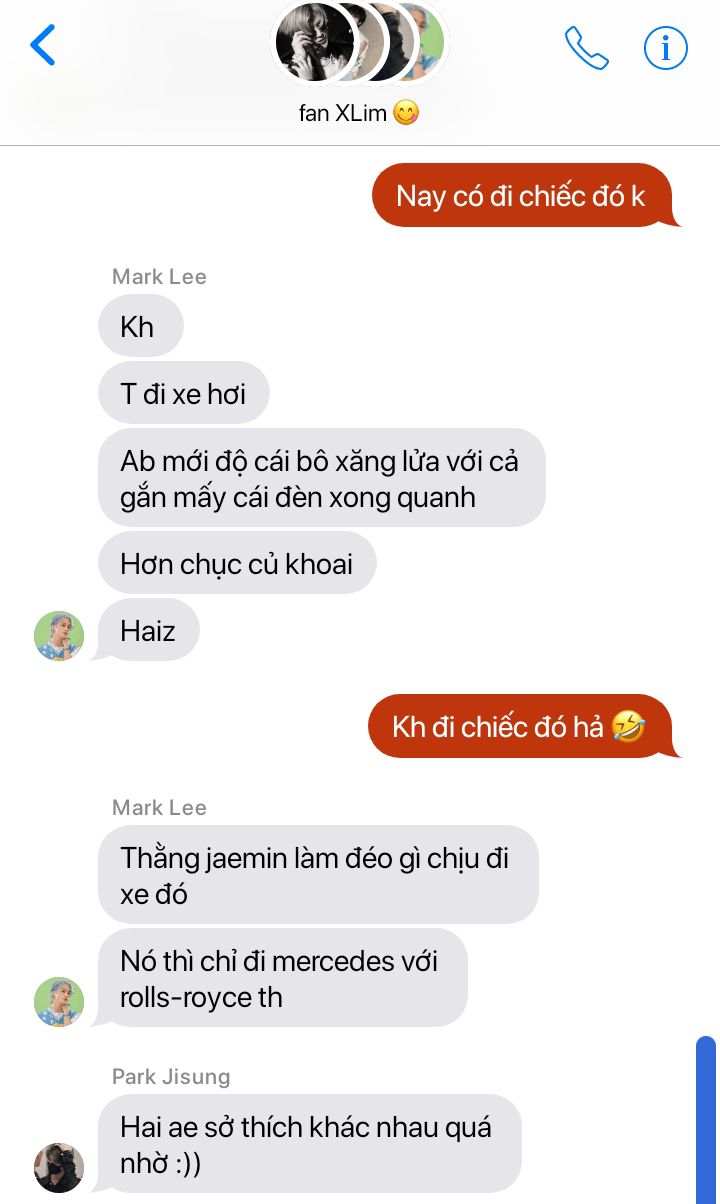Tap Mark Lee's avatar beside the rolls-royce message
The height and width of the screenshot is (1204, 720).
(x=59, y=1002)
